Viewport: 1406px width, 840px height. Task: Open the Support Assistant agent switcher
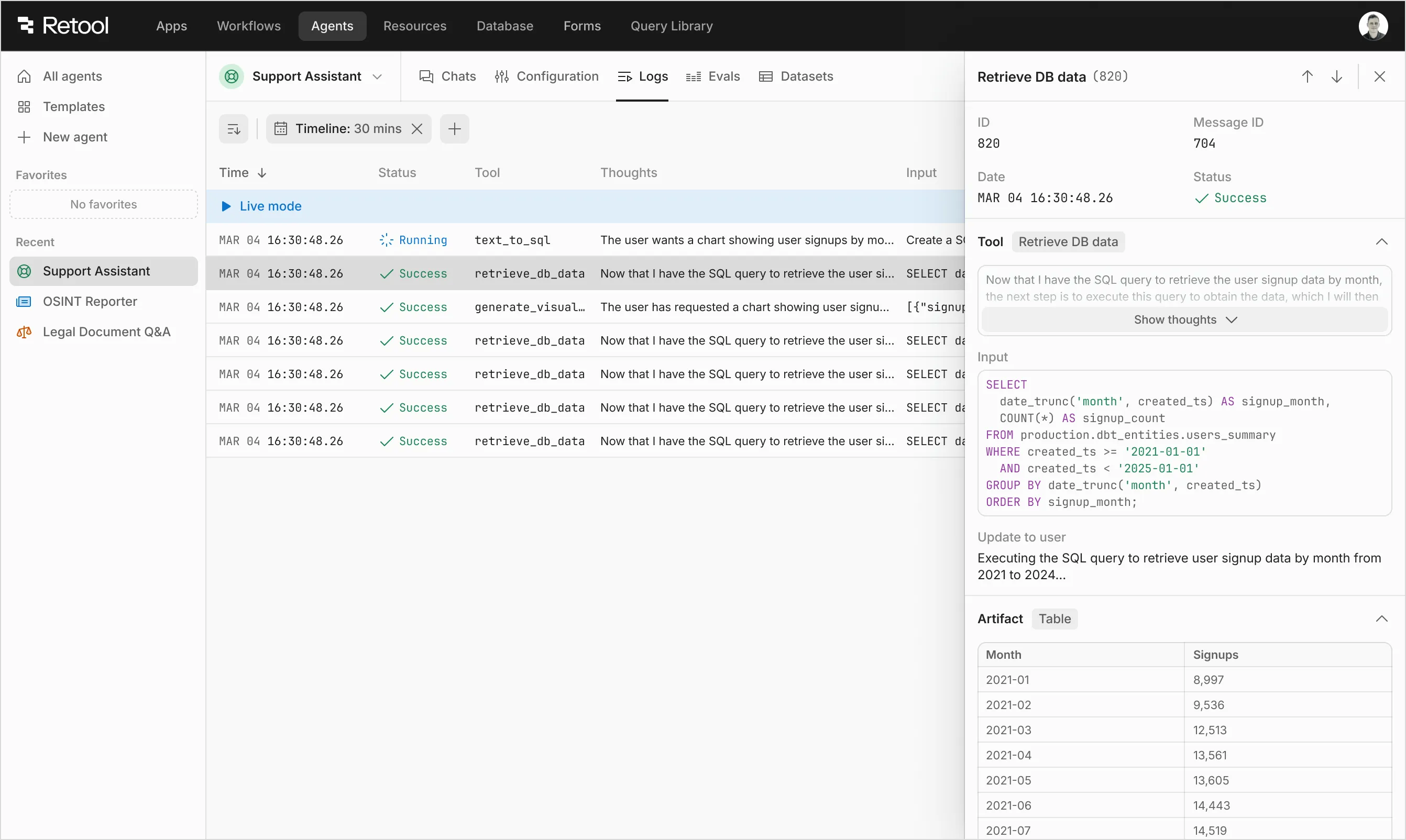pyautogui.click(x=378, y=76)
